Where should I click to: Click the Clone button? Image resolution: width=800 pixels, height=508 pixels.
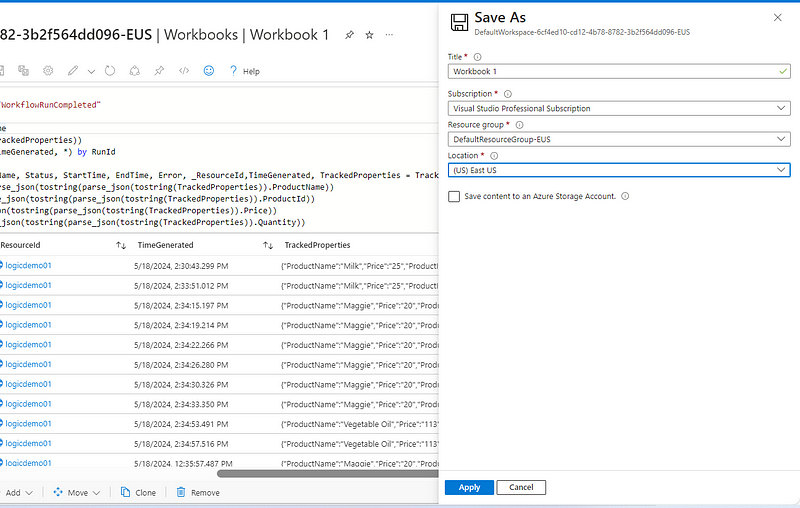pos(138,493)
